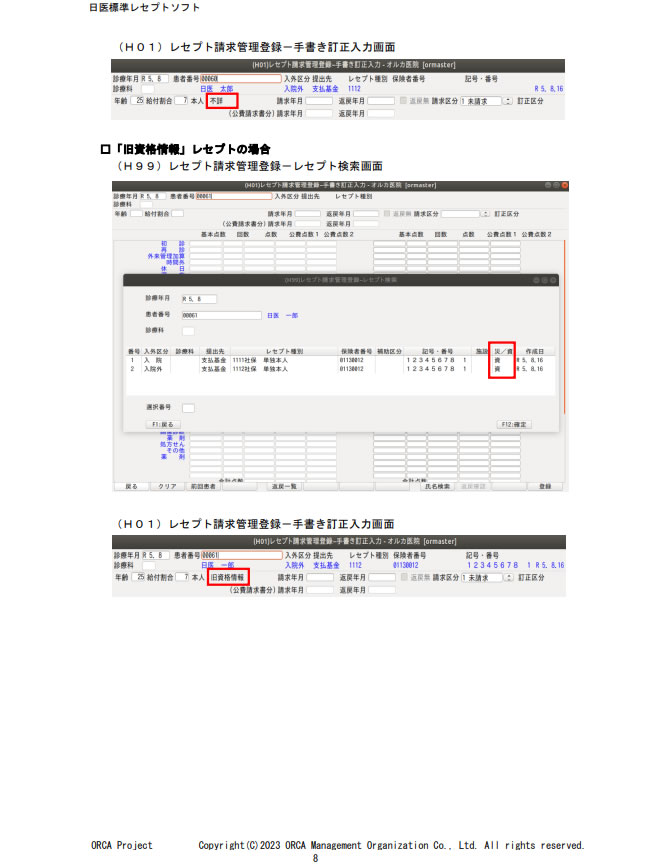Click the 戻る button at bottom left

(x=131, y=486)
